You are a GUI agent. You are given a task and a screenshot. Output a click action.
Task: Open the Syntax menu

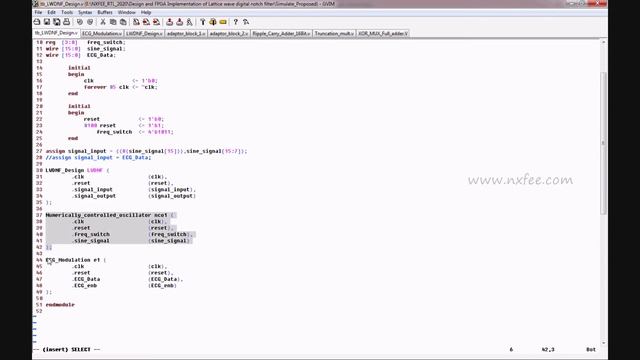(85, 12)
